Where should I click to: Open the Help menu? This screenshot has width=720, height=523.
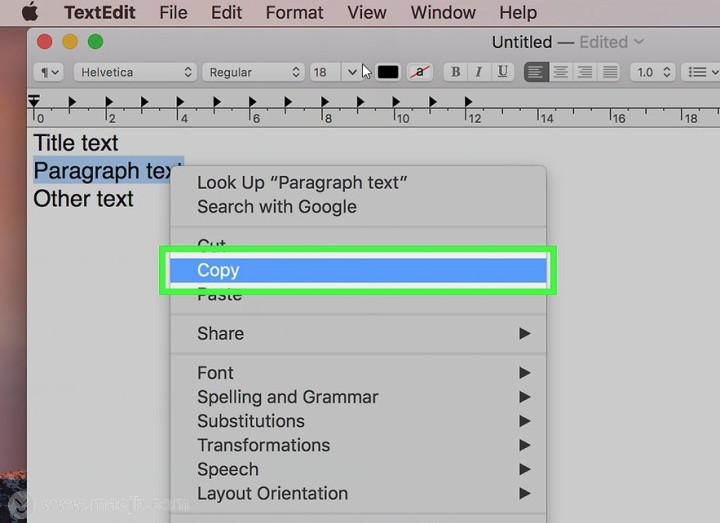(518, 12)
